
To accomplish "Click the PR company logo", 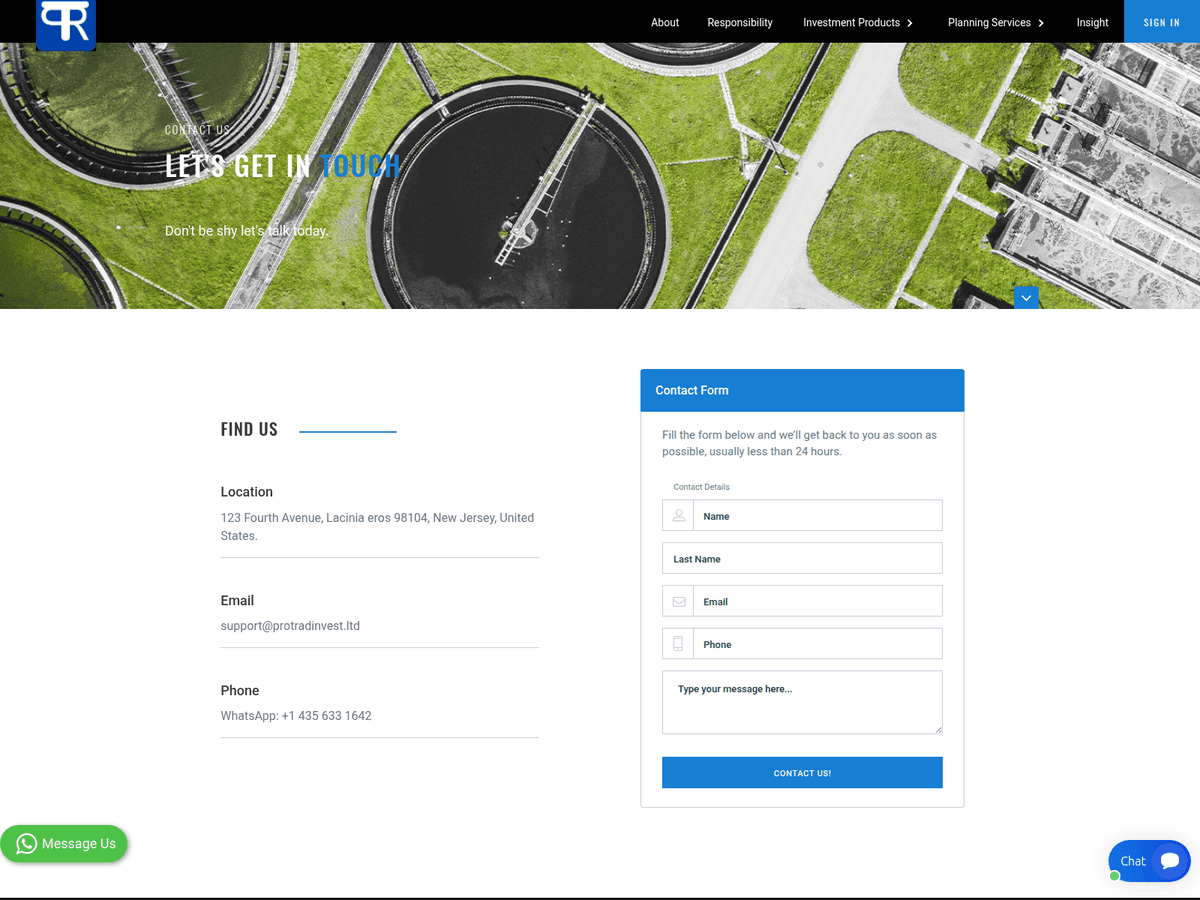I will [x=66, y=23].
